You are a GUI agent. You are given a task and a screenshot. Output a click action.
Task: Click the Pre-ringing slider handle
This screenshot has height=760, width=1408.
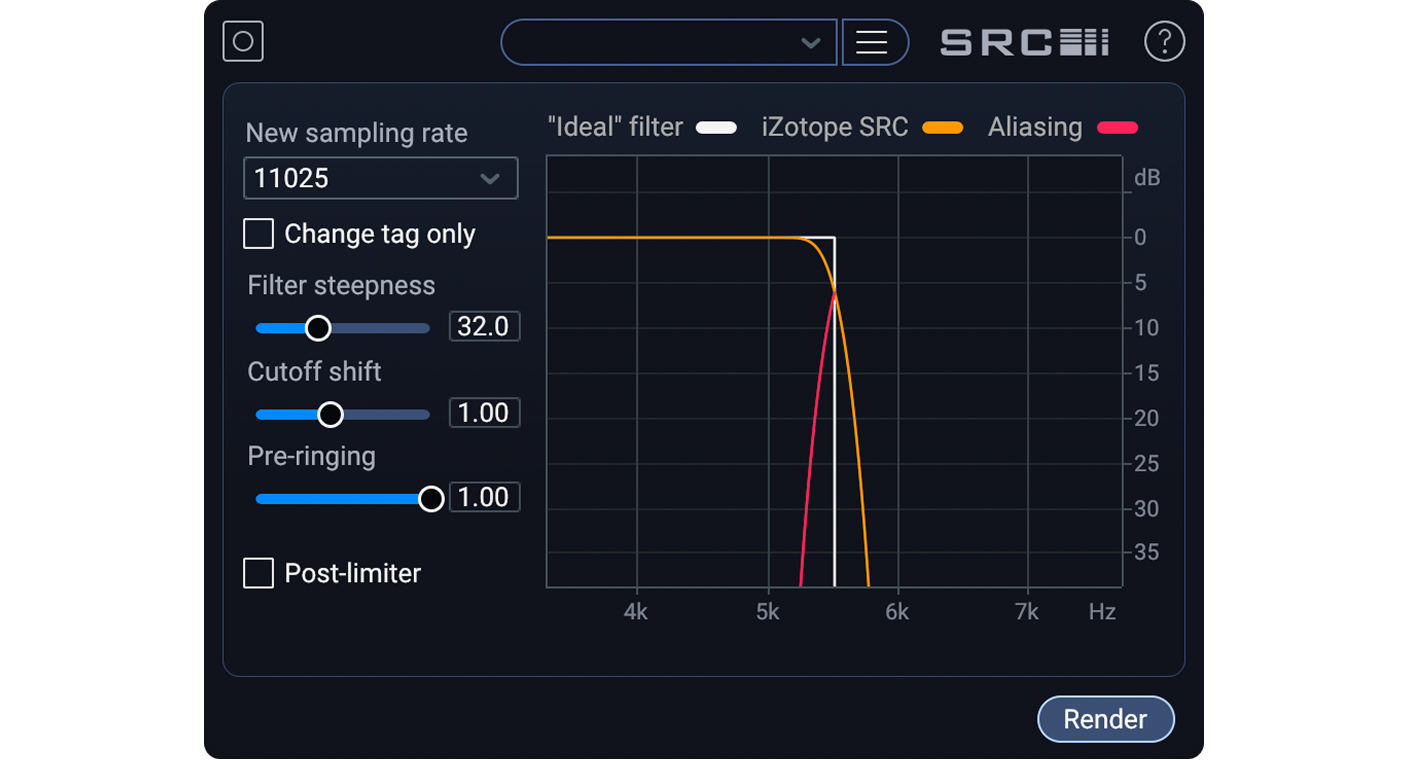point(431,497)
